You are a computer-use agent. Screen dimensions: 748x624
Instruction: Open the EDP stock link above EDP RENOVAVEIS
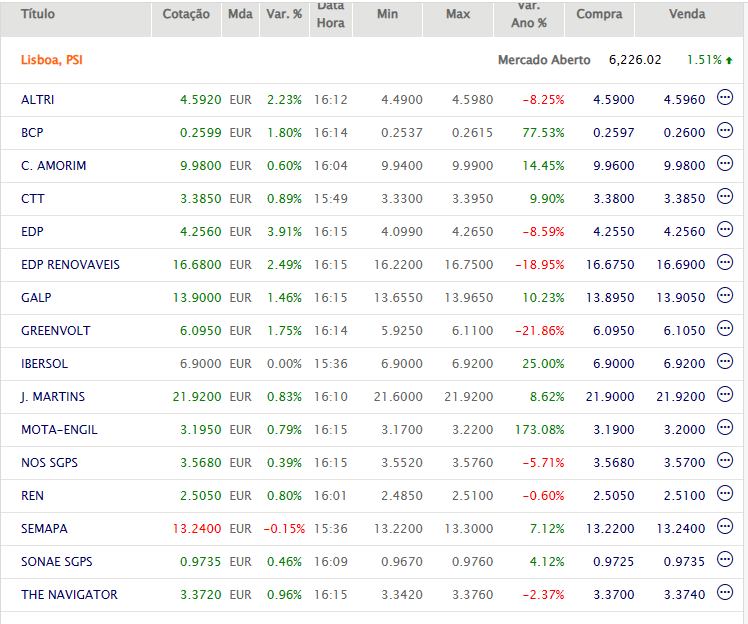(32, 231)
